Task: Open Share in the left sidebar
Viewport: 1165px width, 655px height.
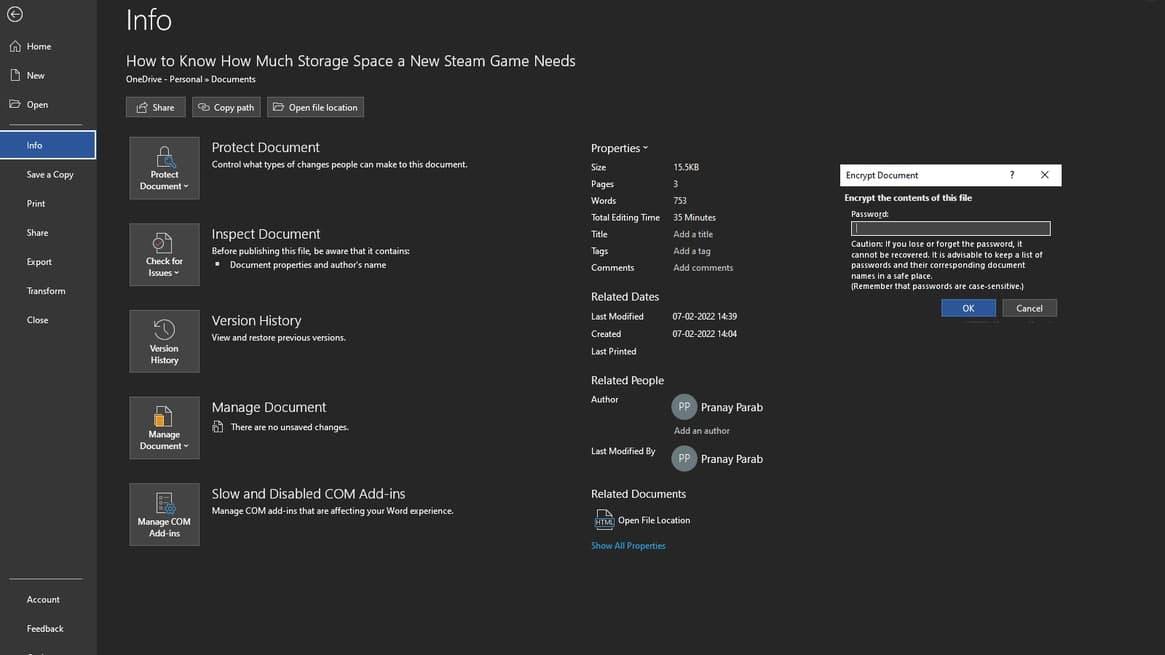Action: (x=37, y=232)
